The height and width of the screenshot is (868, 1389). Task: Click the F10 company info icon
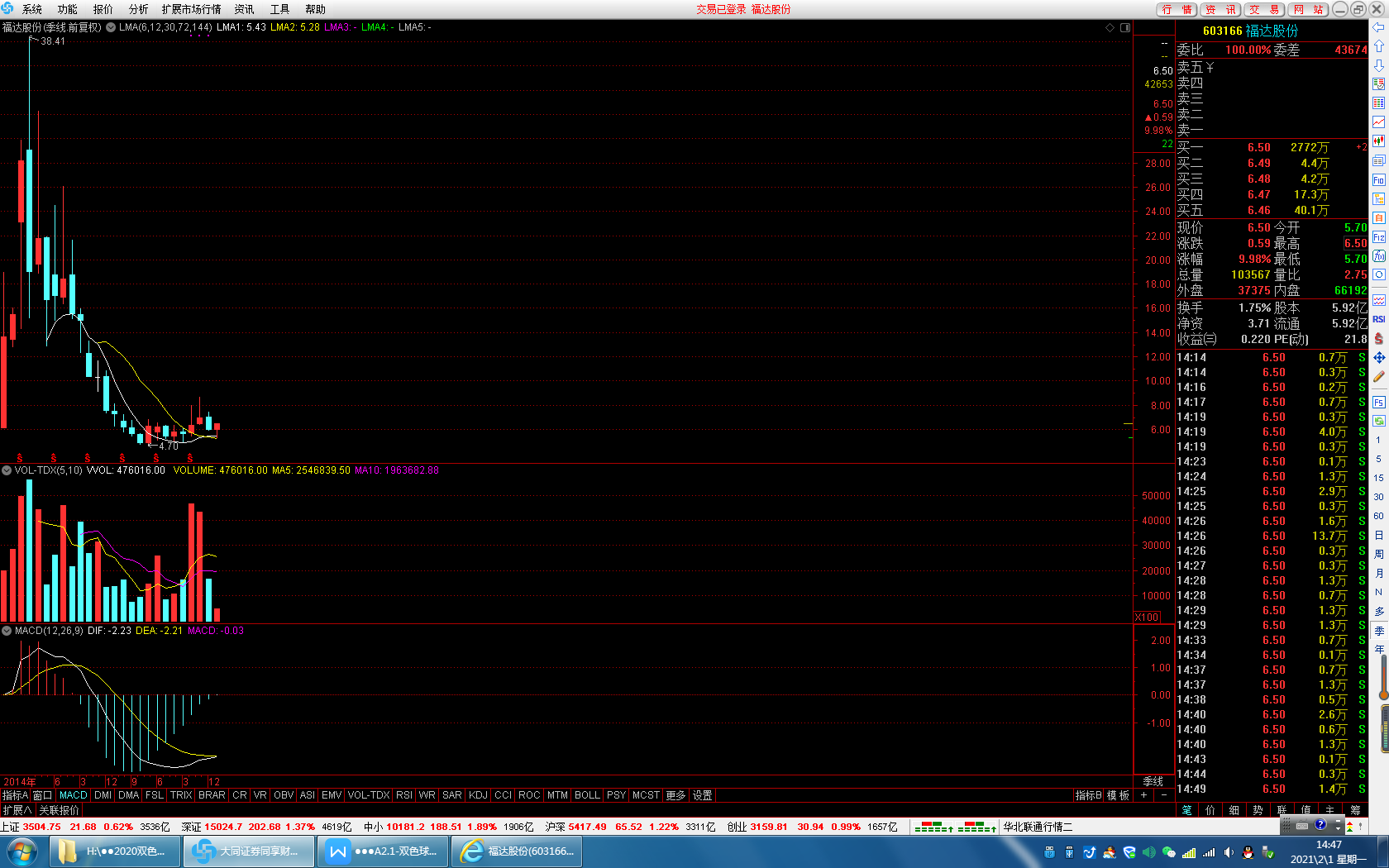pyautogui.click(x=1378, y=179)
